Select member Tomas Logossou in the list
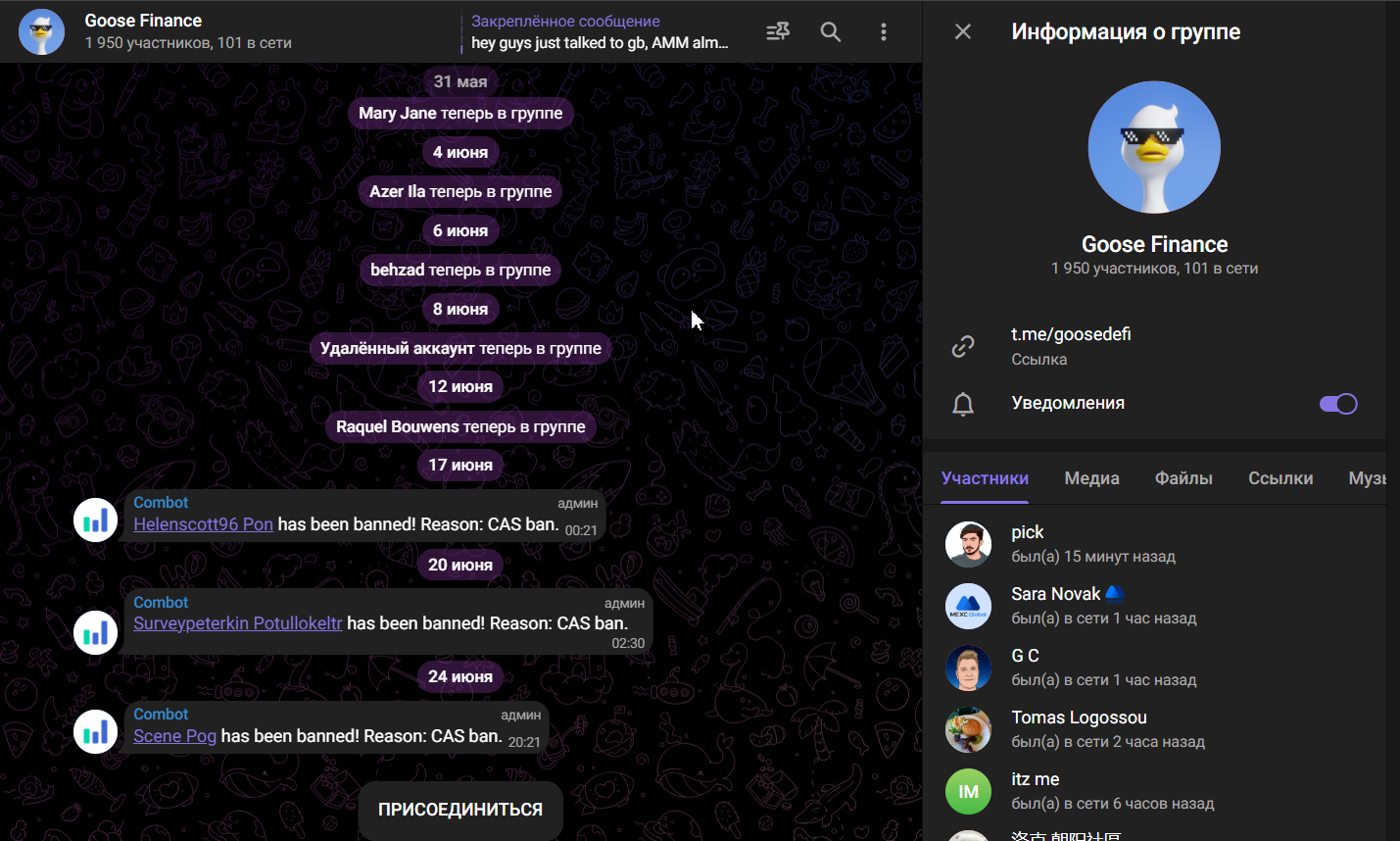The image size is (1400, 841). click(1154, 729)
